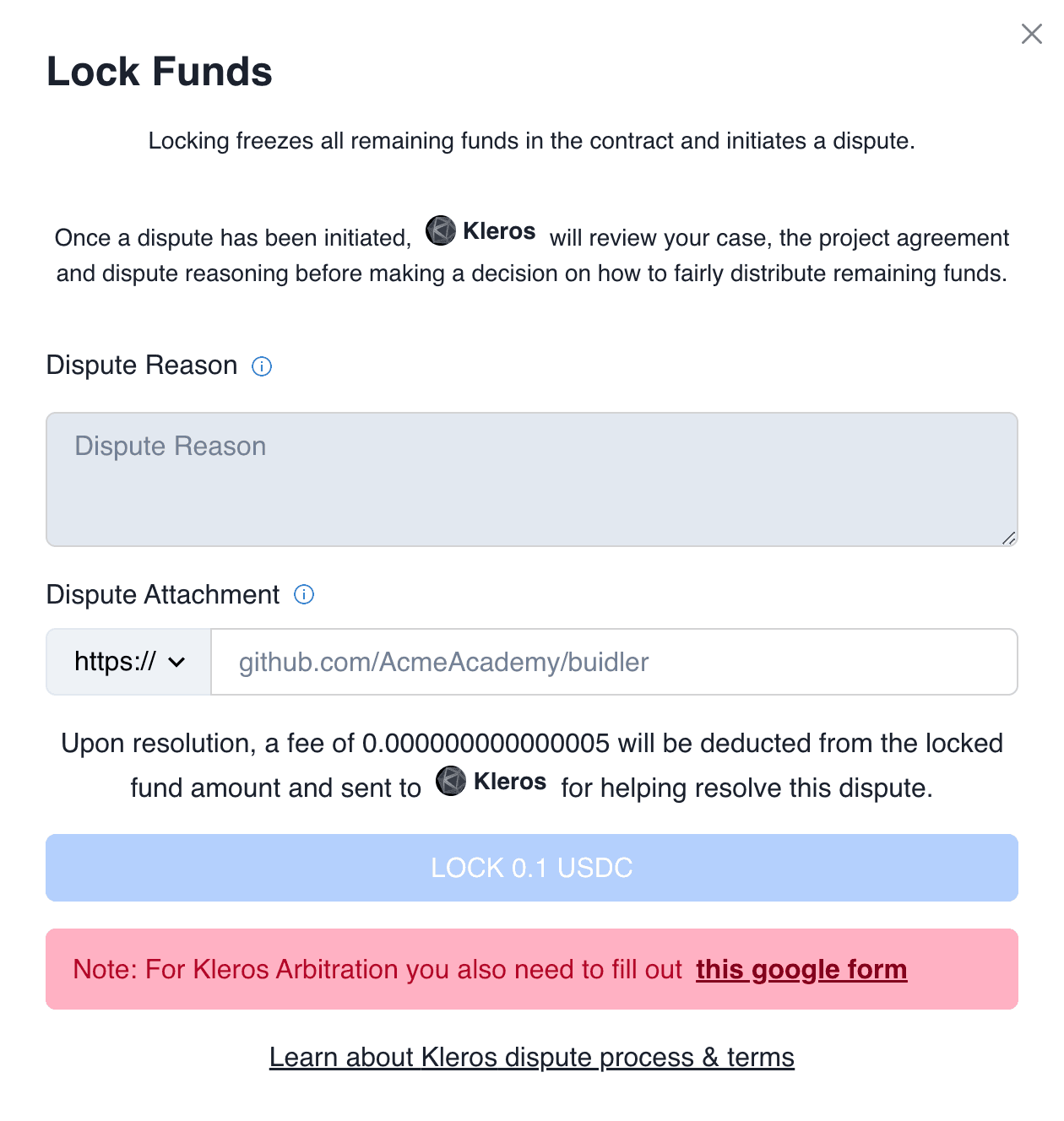The height and width of the screenshot is (1121, 1064).
Task: Click the "Dispute Attachment" field label
Action: point(163,595)
